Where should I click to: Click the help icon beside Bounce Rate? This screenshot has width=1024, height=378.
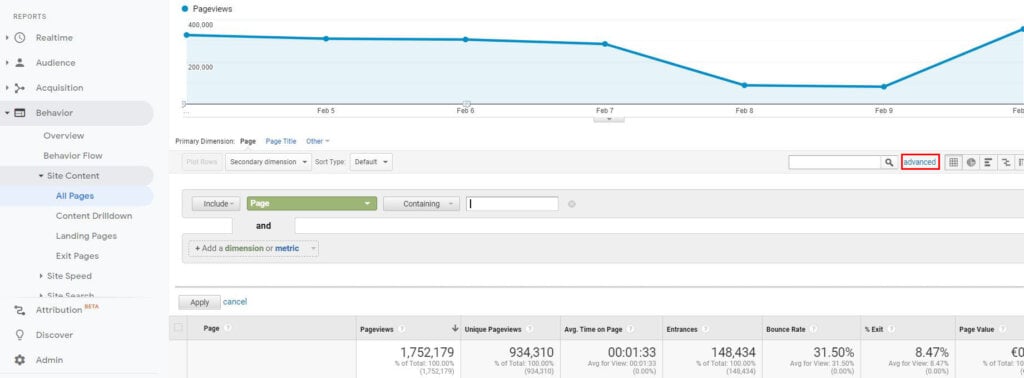[x=813, y=330]
